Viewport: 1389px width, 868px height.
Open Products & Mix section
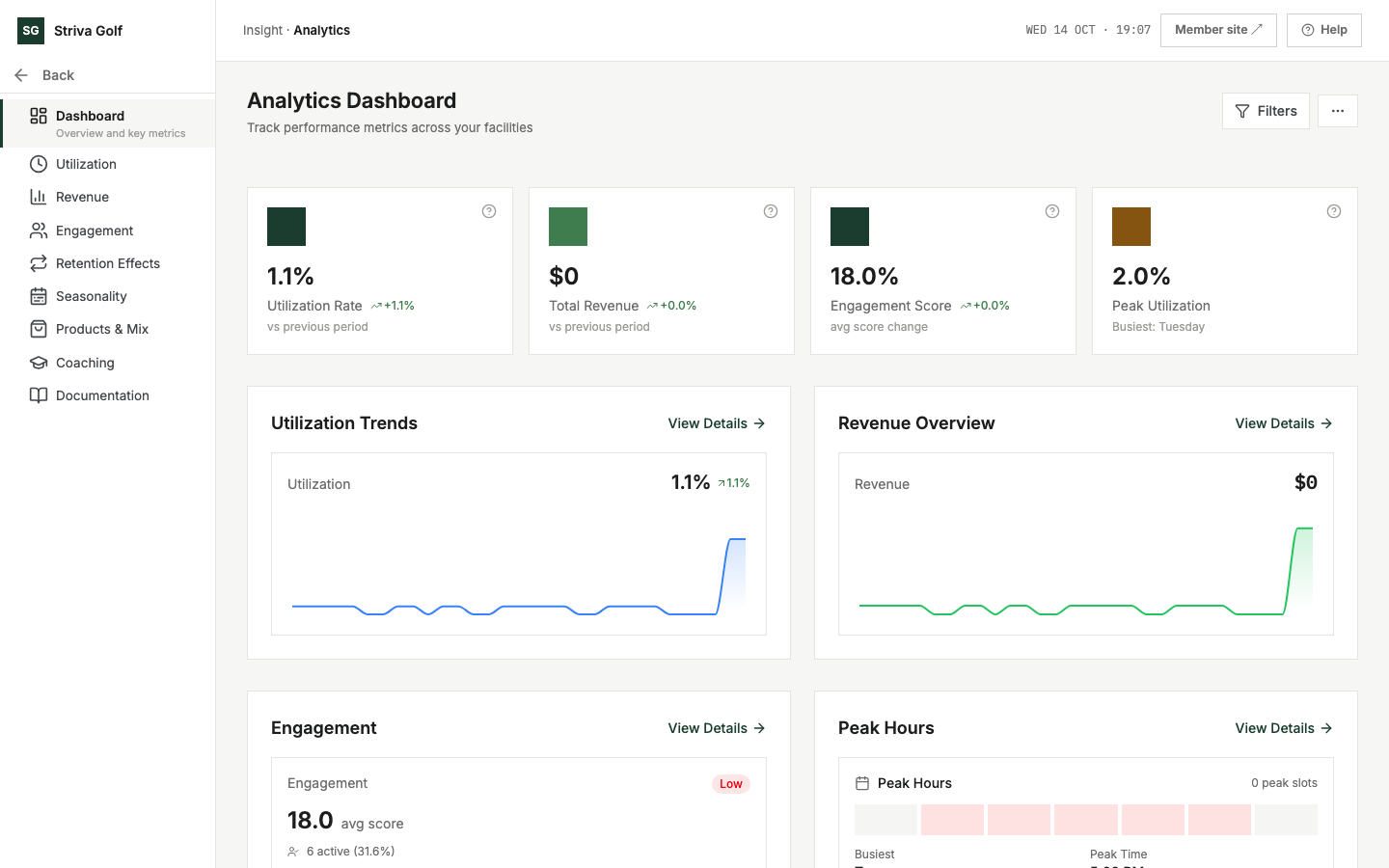click(108, 329)
